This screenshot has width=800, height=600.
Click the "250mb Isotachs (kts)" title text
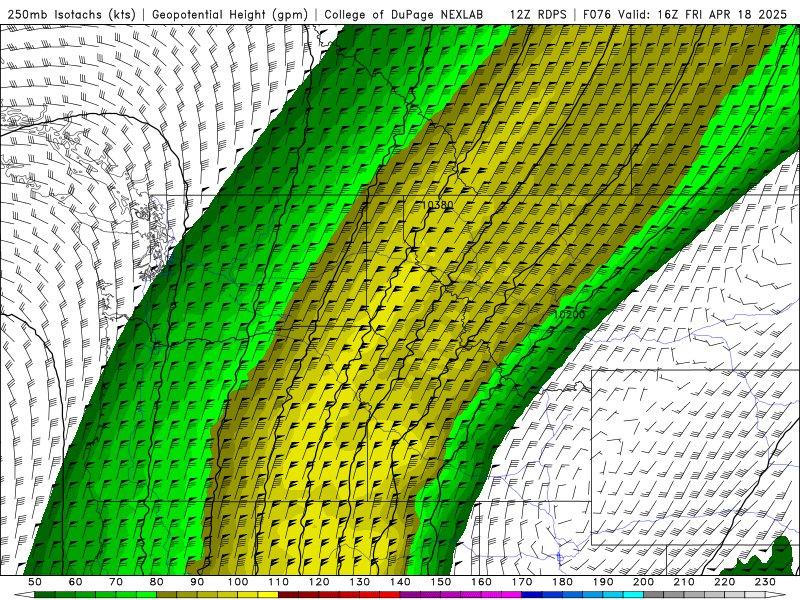pyautogui.click(x=71, y=15)
